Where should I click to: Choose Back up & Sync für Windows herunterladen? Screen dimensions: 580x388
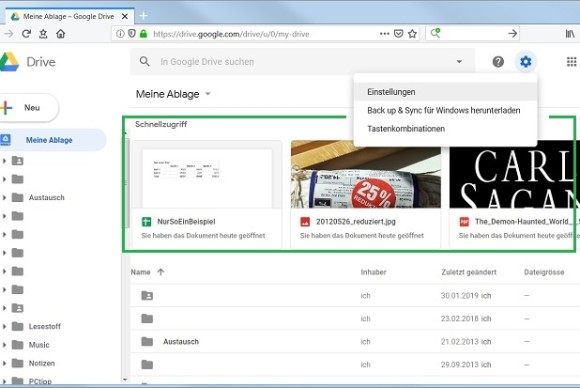445,110
